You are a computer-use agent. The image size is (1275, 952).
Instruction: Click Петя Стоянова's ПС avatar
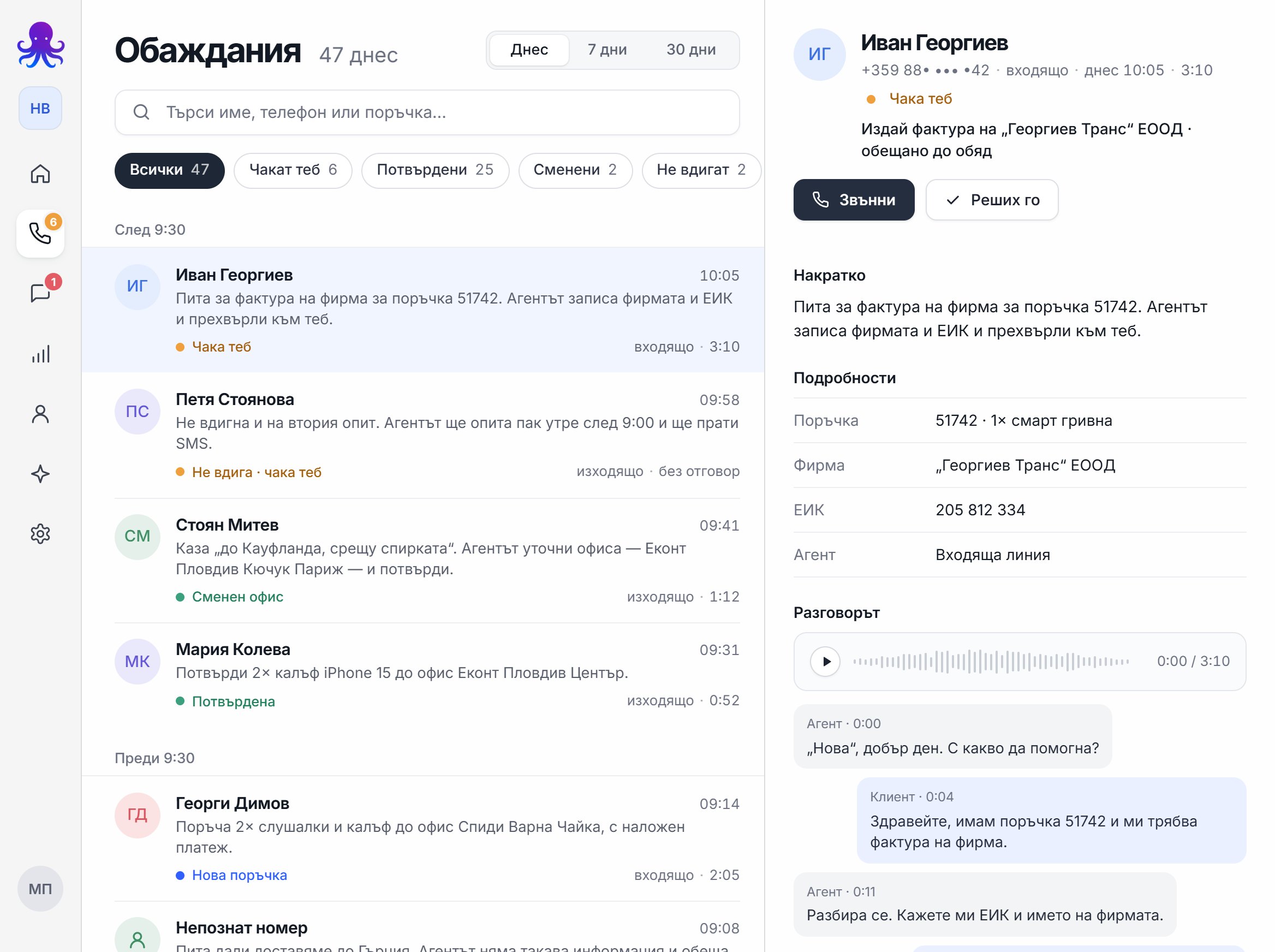137,412
